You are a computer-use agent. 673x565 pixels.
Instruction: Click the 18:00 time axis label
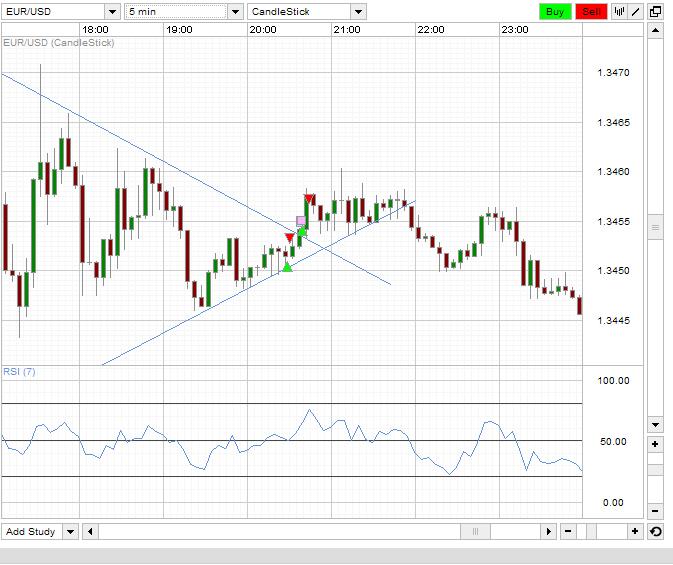pyautogui.click(x=95, y=30)
